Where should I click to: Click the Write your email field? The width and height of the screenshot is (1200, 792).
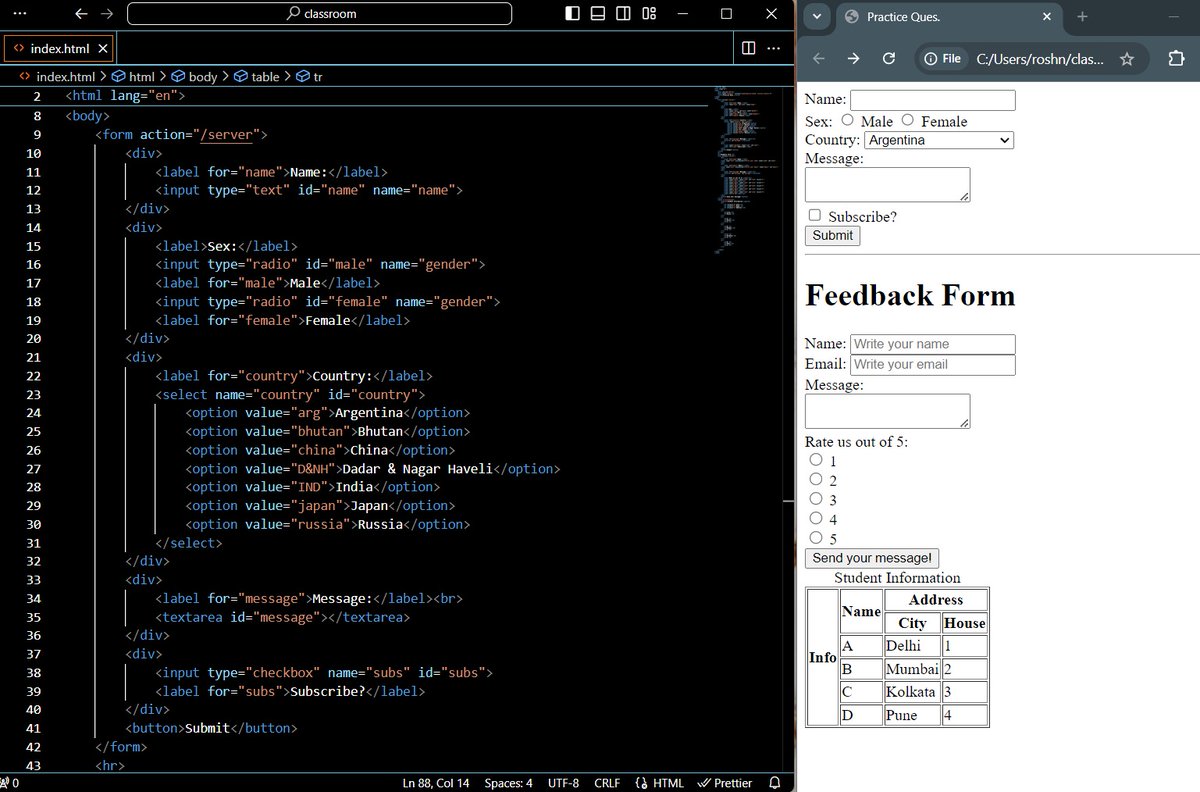[x=933, y=365]
